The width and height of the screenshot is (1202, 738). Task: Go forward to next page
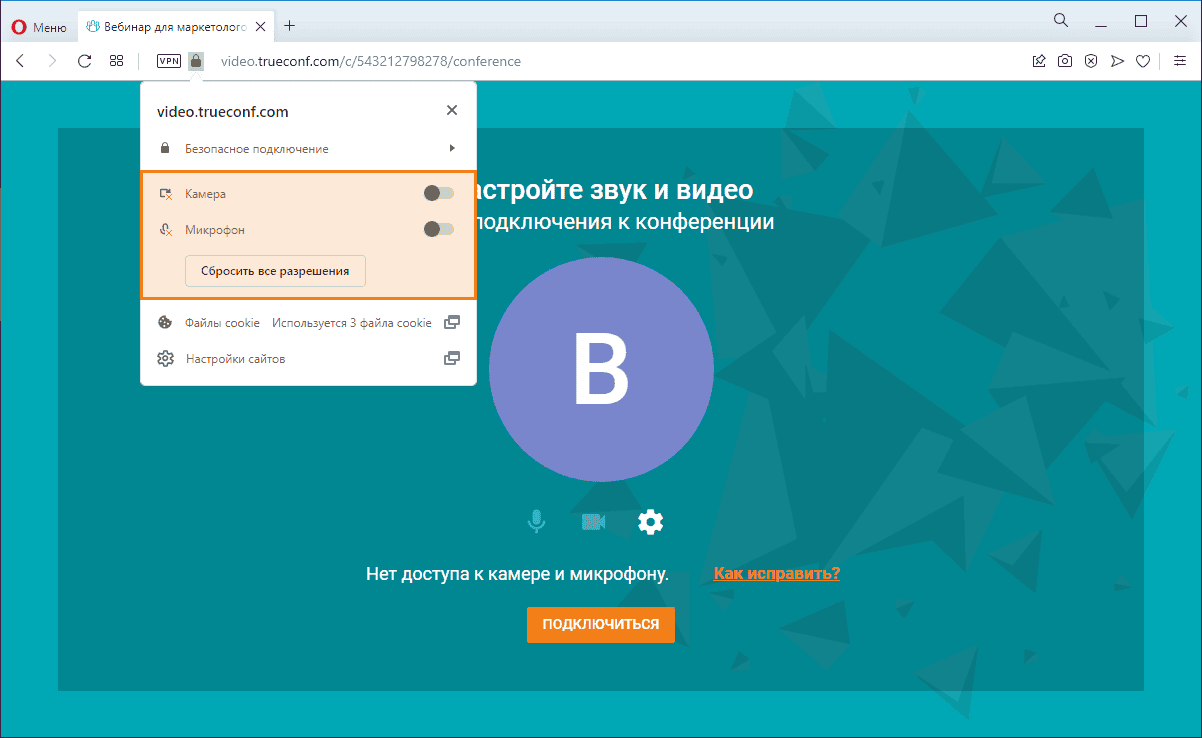click(52, 61)
